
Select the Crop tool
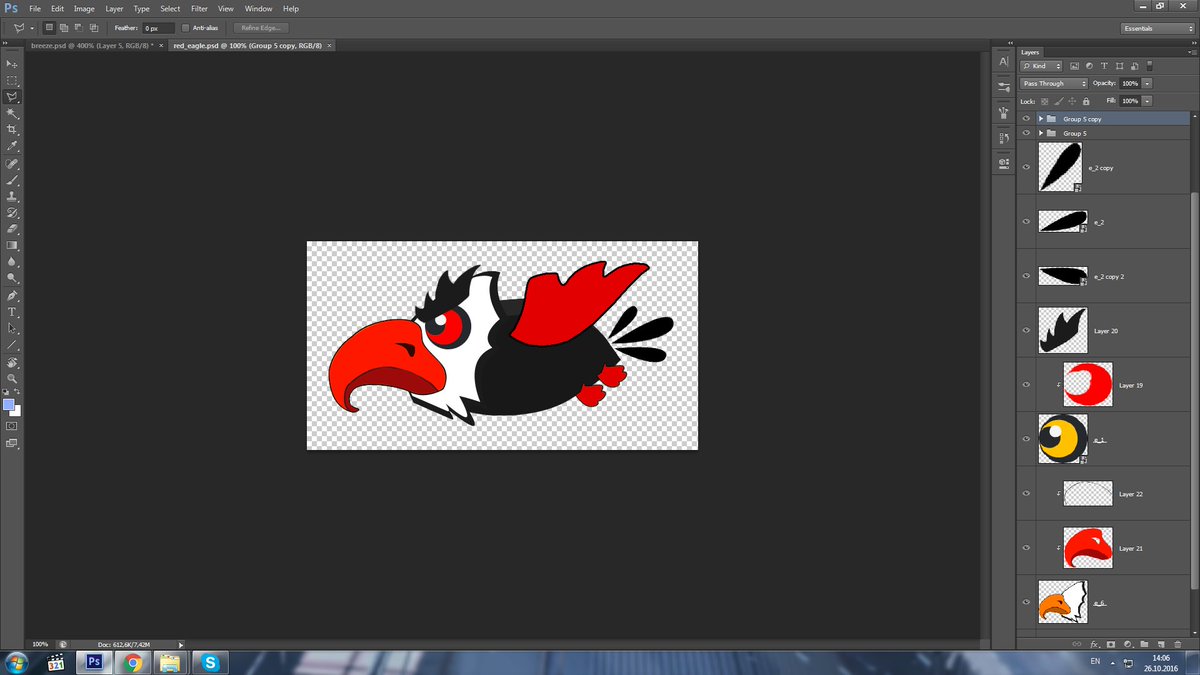point(13,130)
